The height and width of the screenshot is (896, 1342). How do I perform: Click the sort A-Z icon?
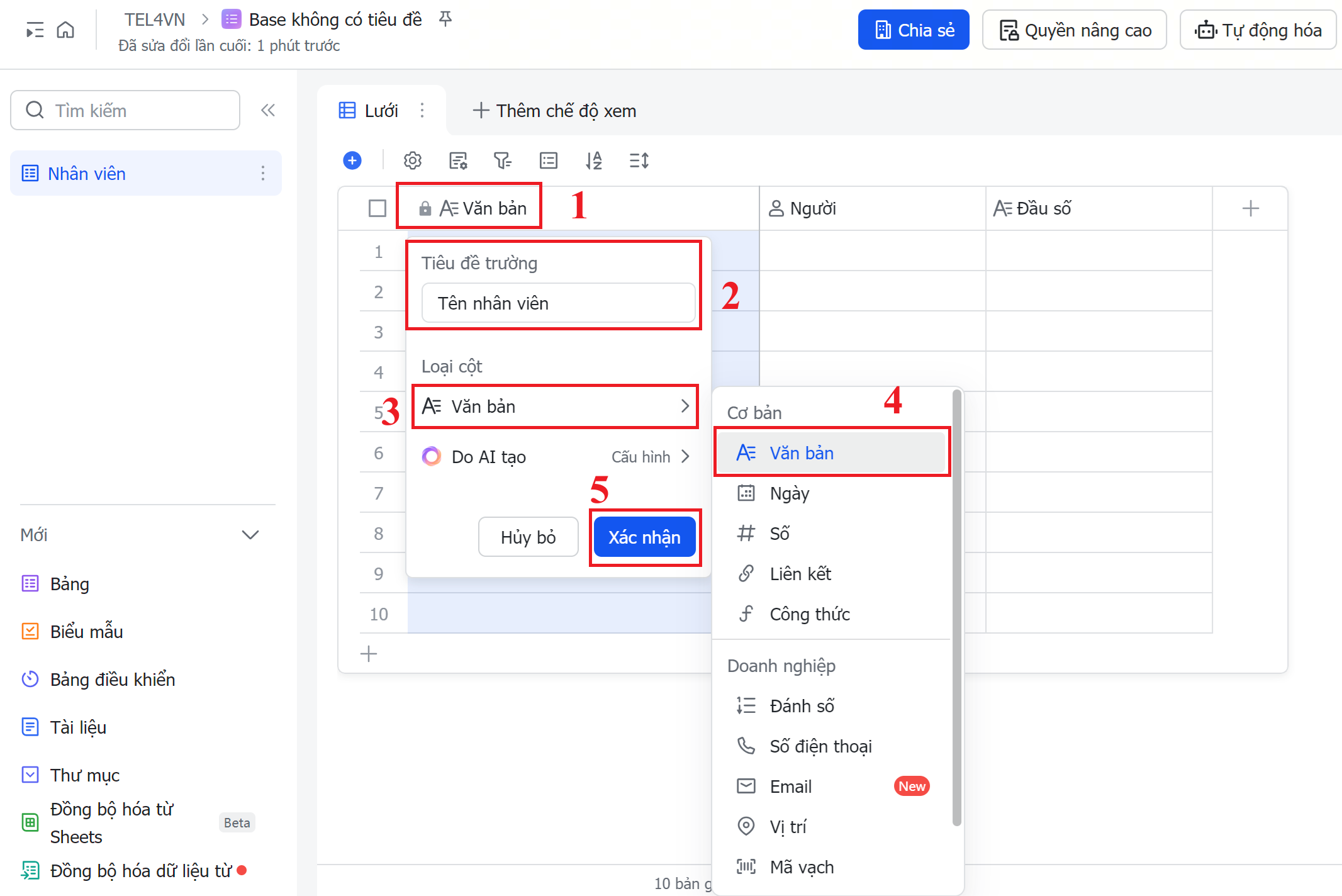click(x=593, y=160)
